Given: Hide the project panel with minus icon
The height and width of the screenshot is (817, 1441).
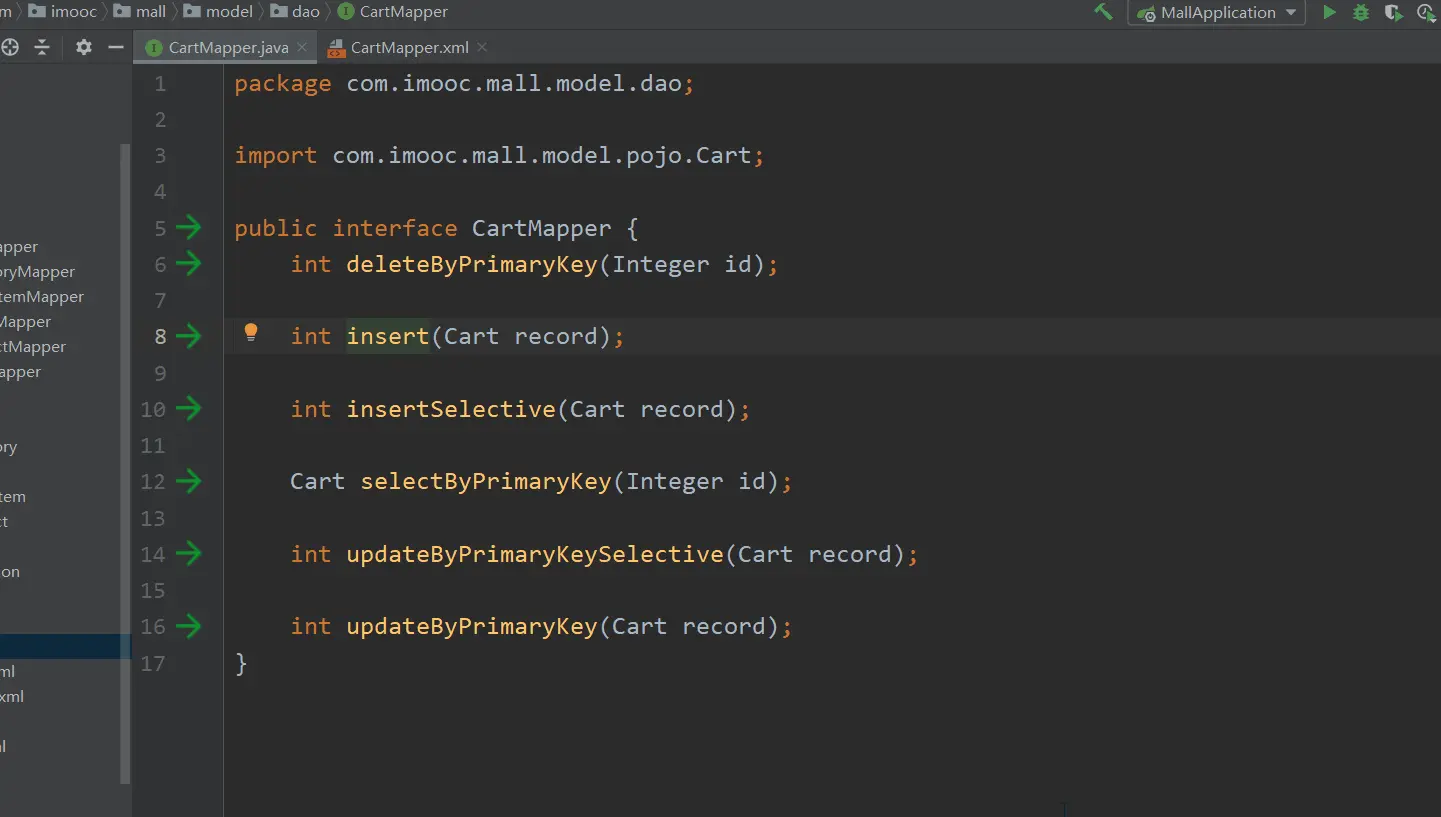Looking at the screenshot, I should [x=116, y=47].
